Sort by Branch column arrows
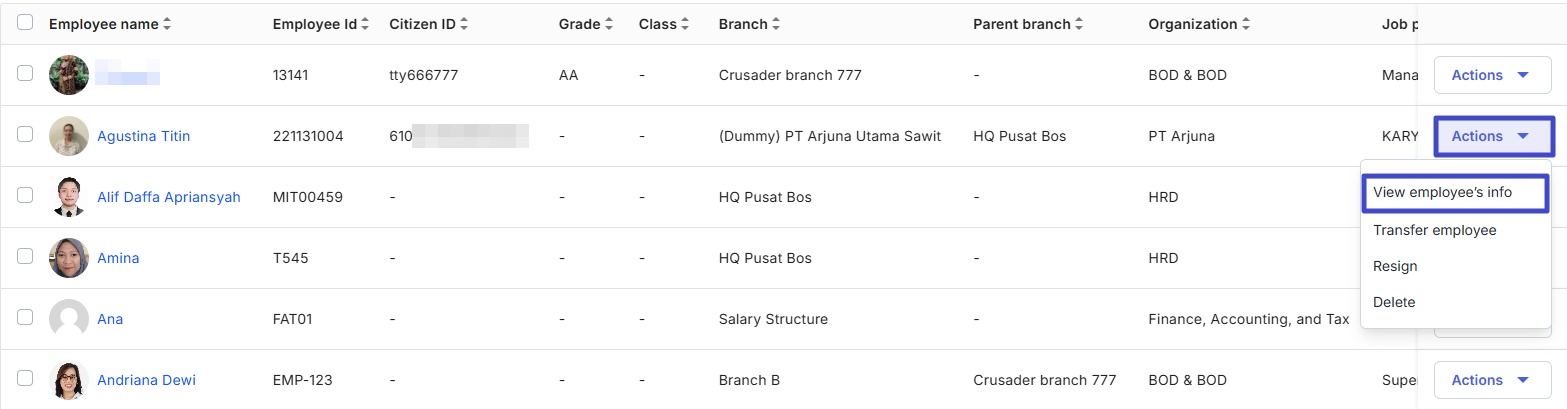Screen dimensions: 1567x409 click(x=777, y=24)
